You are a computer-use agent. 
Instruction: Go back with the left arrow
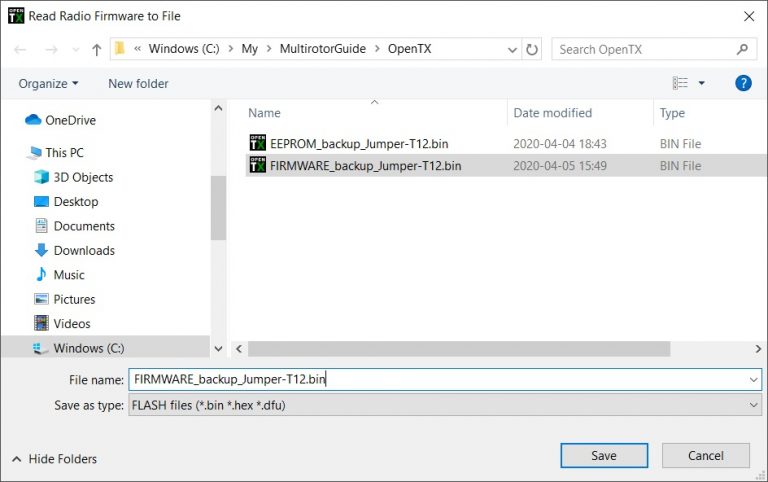(20, 49)
